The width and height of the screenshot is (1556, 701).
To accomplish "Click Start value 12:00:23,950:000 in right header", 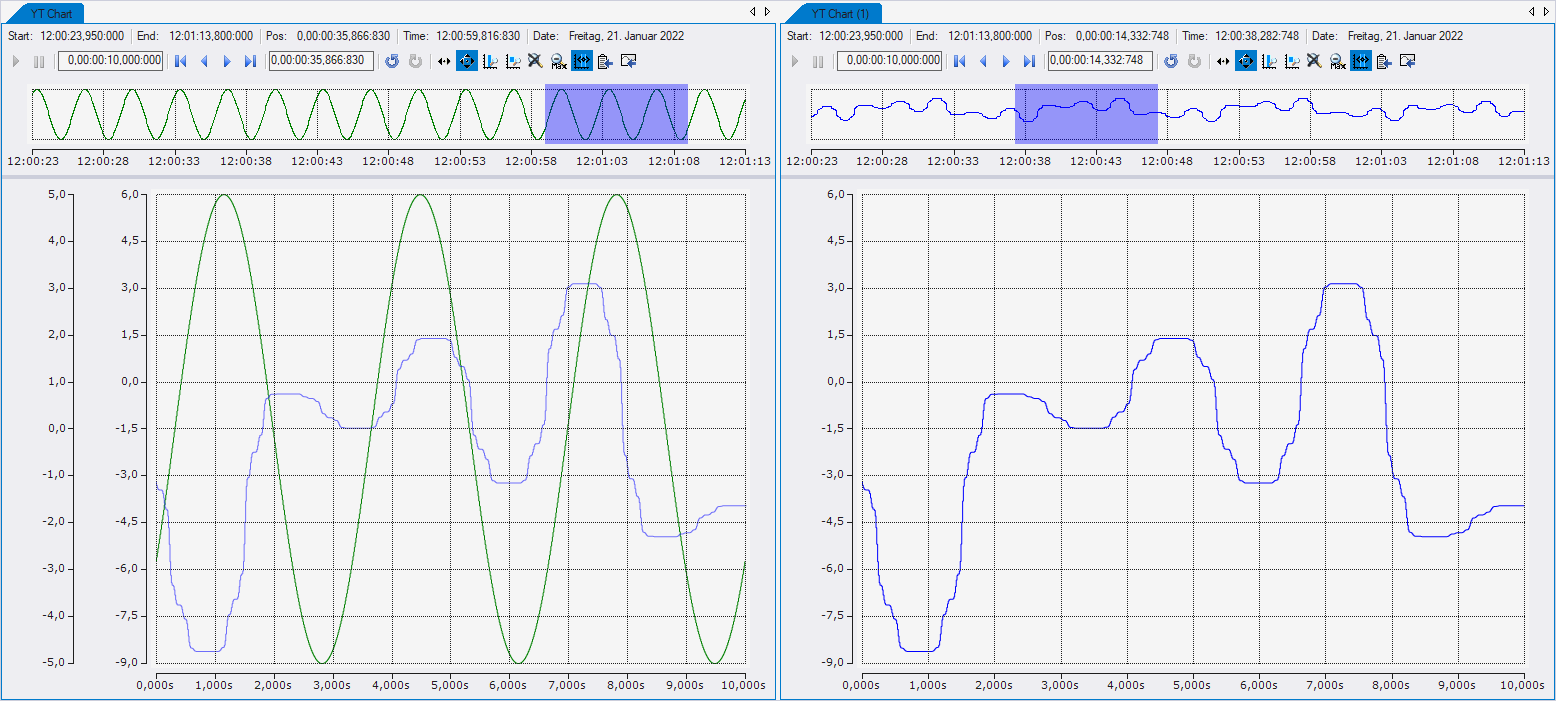I will pyautogui.click(x=861, y=35).
